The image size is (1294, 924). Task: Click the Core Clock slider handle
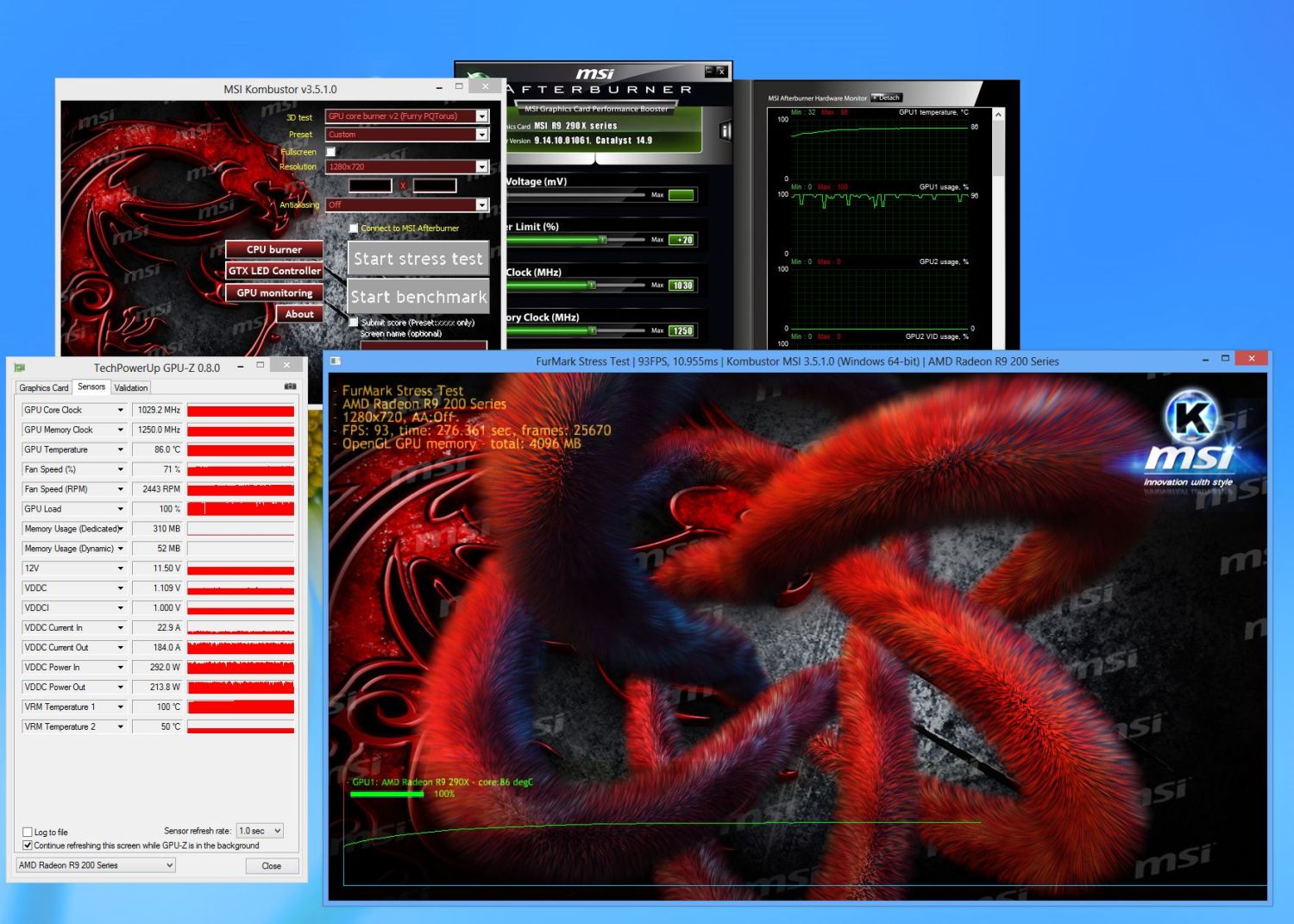[592, 285]
